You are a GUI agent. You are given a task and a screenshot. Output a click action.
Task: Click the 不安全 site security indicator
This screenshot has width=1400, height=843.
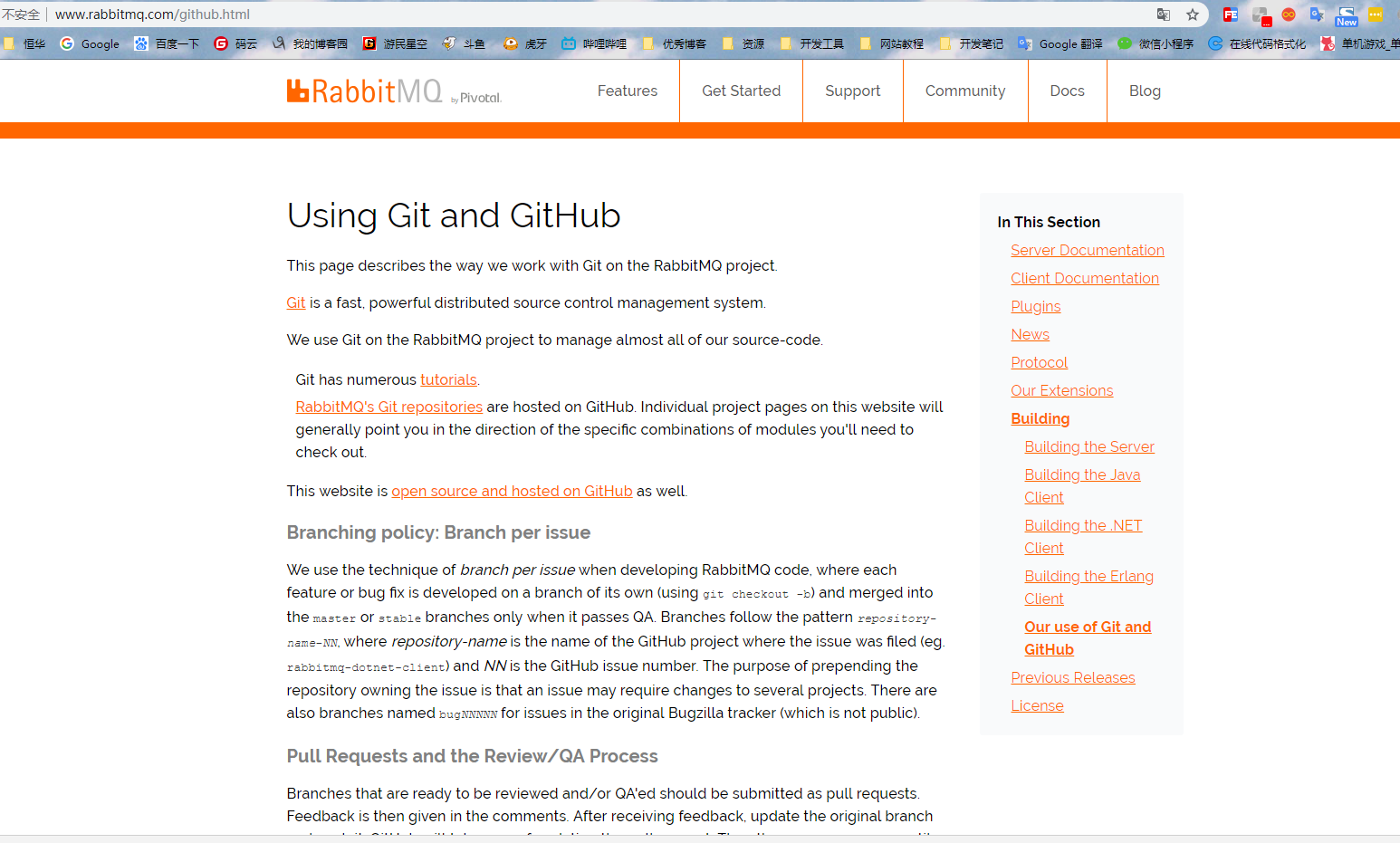21,14
